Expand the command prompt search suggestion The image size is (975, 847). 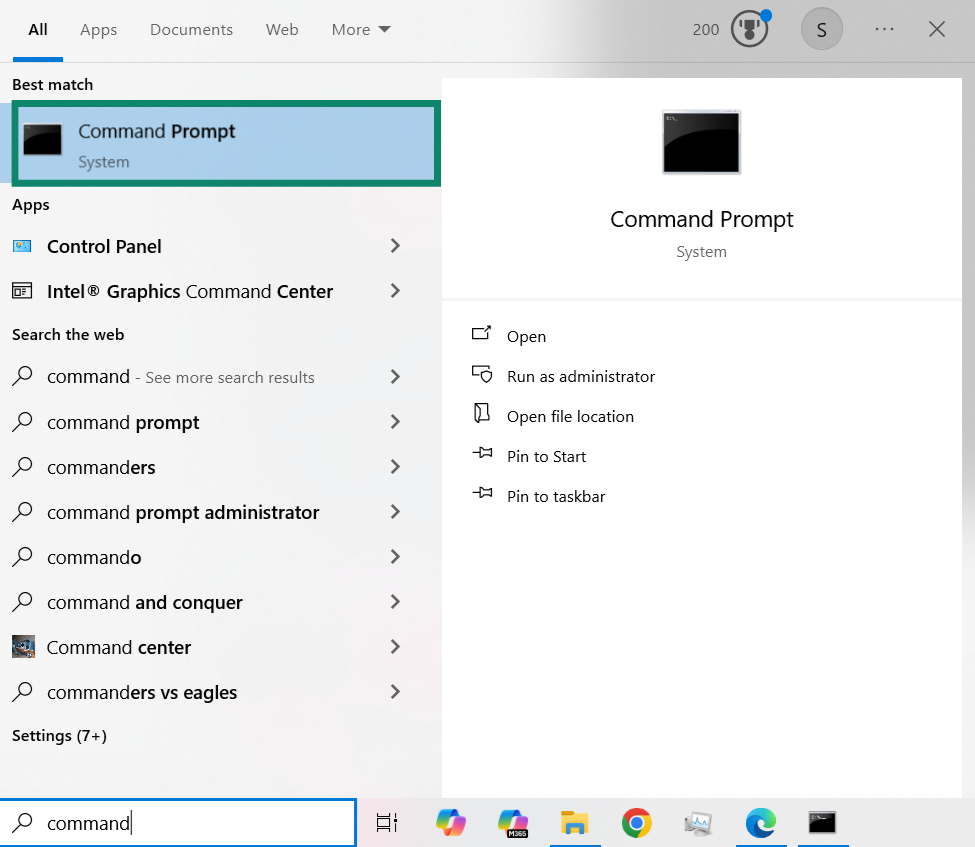[x=395, y=422]
